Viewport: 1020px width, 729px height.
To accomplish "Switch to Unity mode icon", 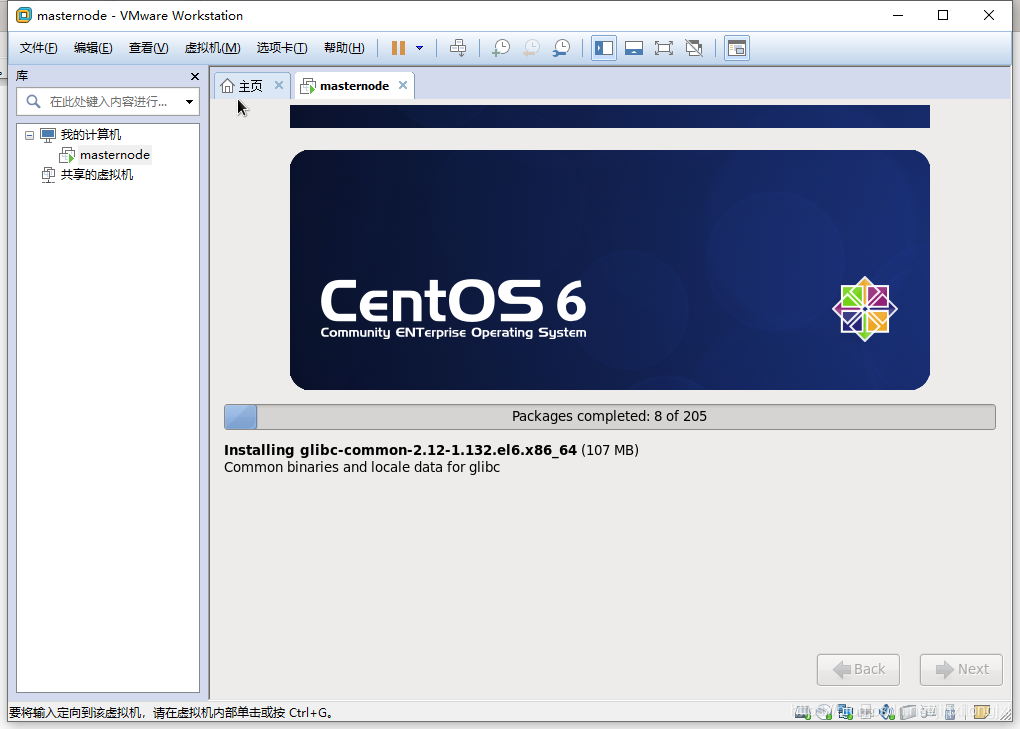I will (x=694, y=48).
